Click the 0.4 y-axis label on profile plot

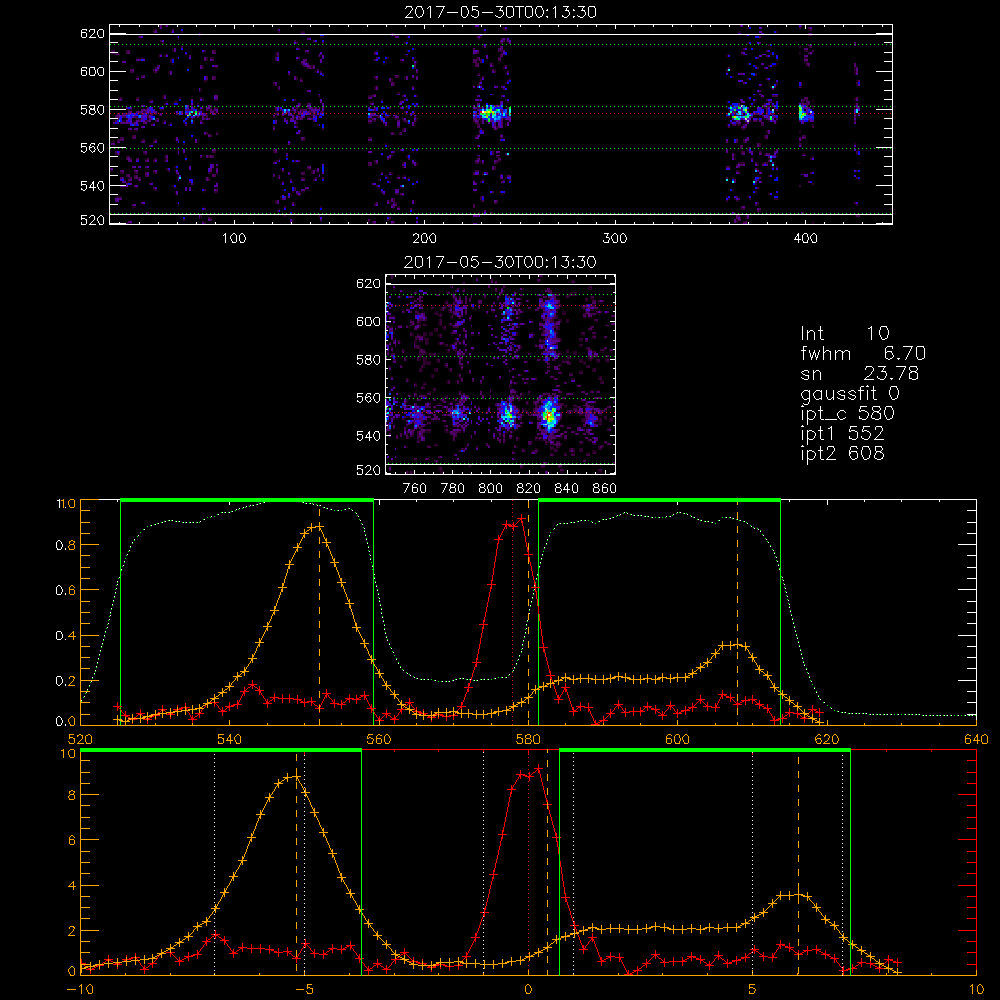click(66, 636)
